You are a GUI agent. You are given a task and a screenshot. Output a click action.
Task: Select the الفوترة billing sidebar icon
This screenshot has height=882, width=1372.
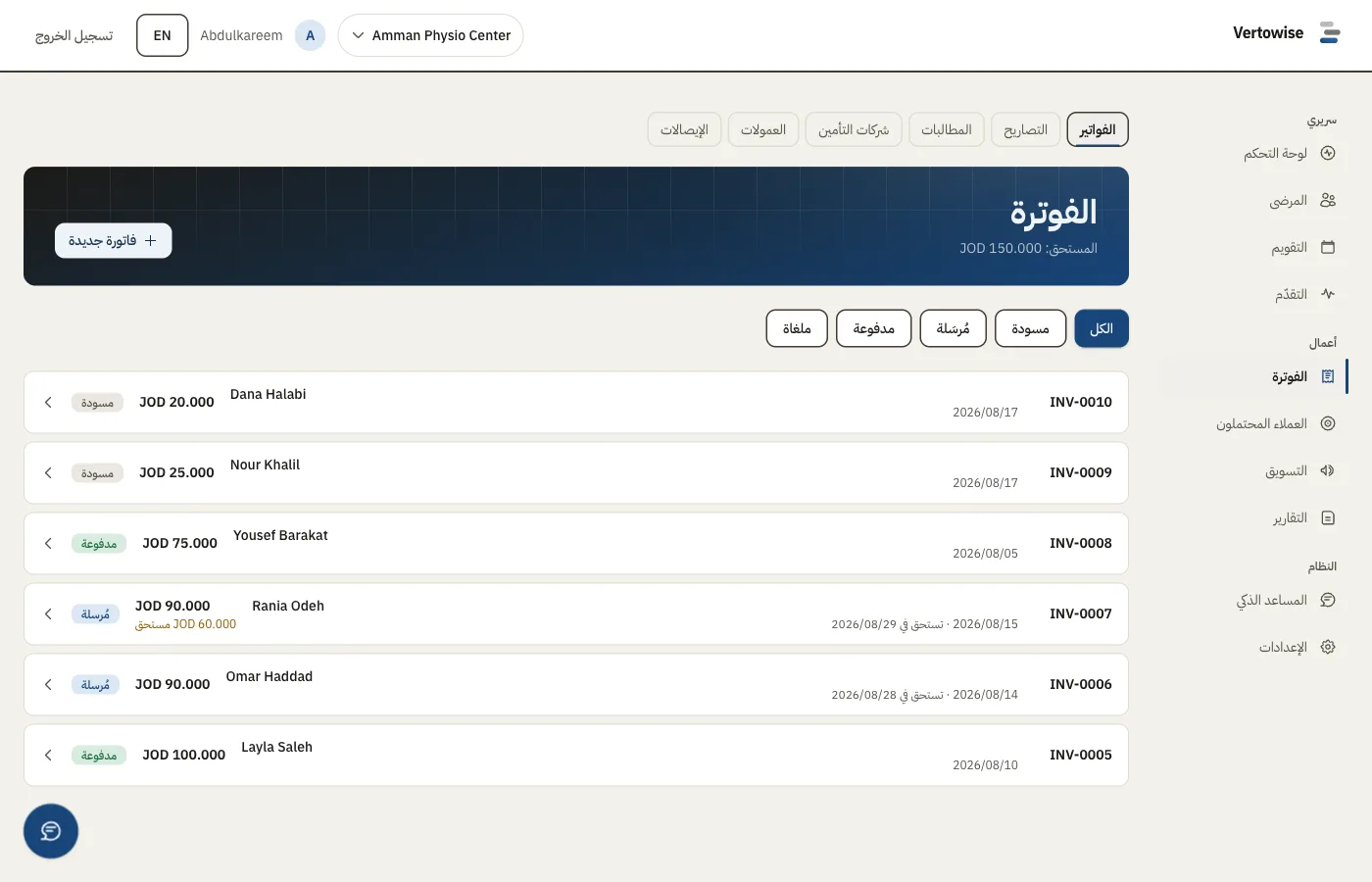1328,376
